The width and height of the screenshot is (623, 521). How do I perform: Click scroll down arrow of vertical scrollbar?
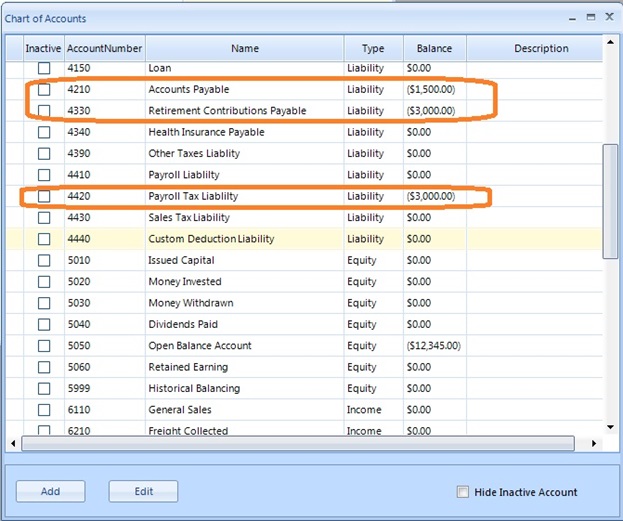[x=610, y=428]
